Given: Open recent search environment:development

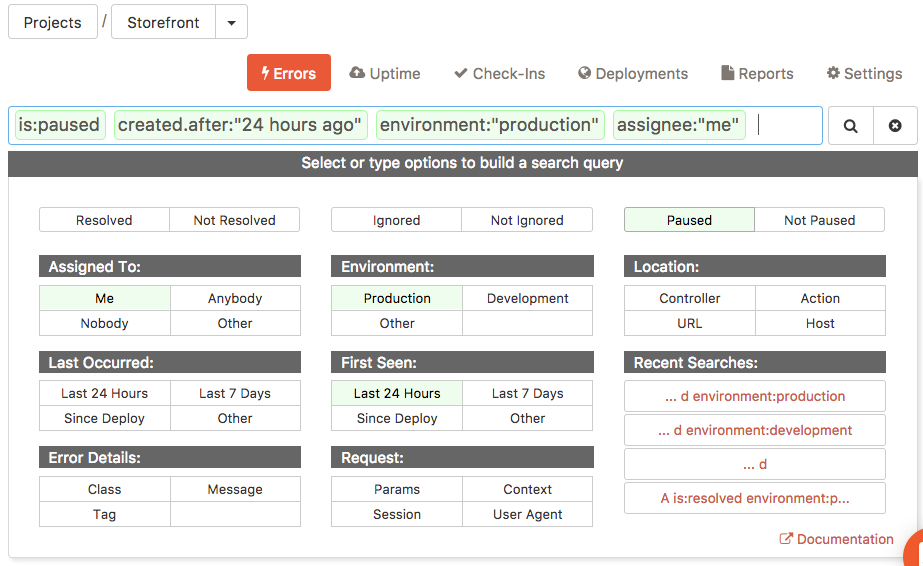Looking at the screenshot, I should (755, 430).
